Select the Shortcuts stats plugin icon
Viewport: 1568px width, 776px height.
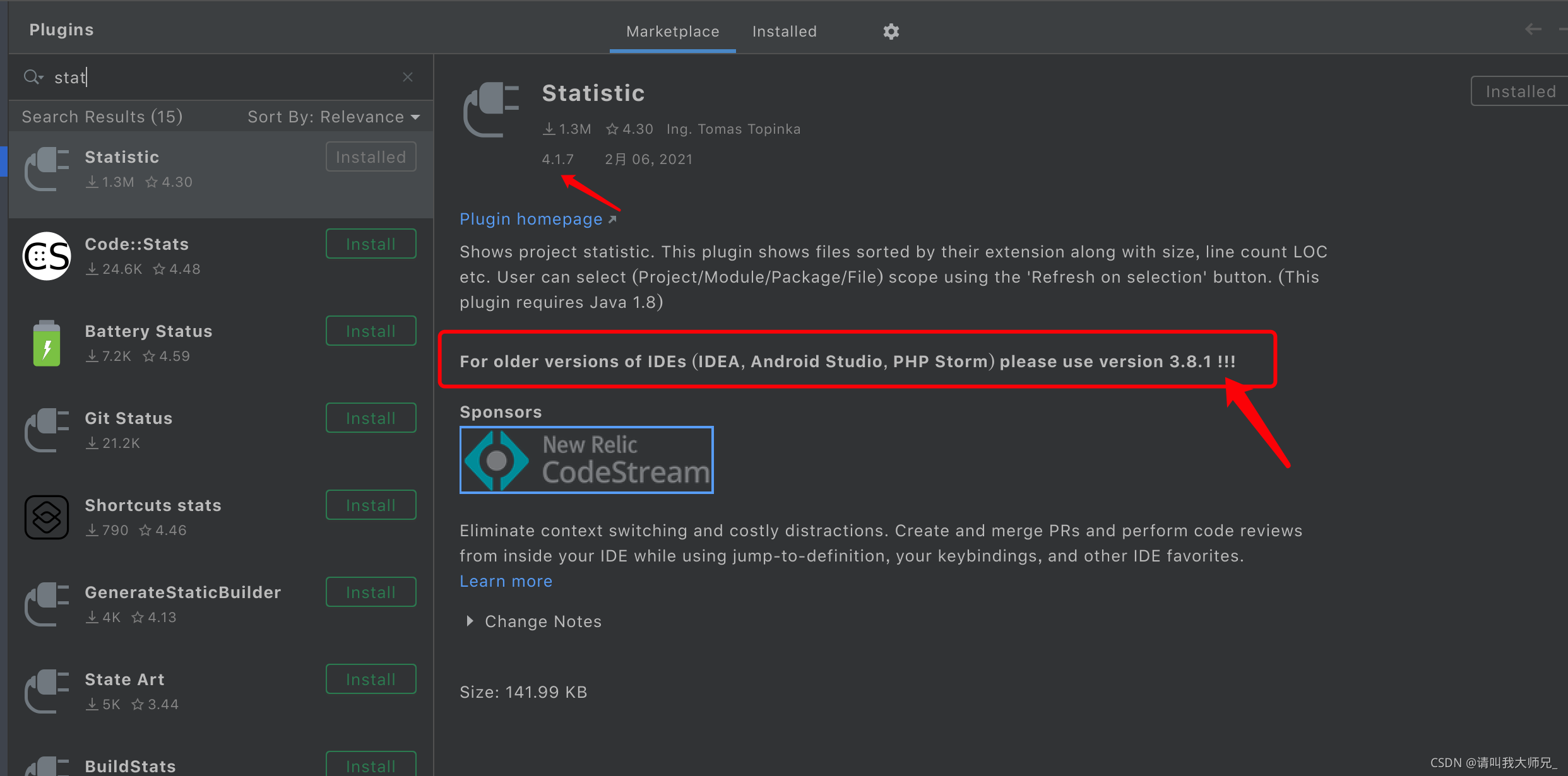click(x=46, y=517)
